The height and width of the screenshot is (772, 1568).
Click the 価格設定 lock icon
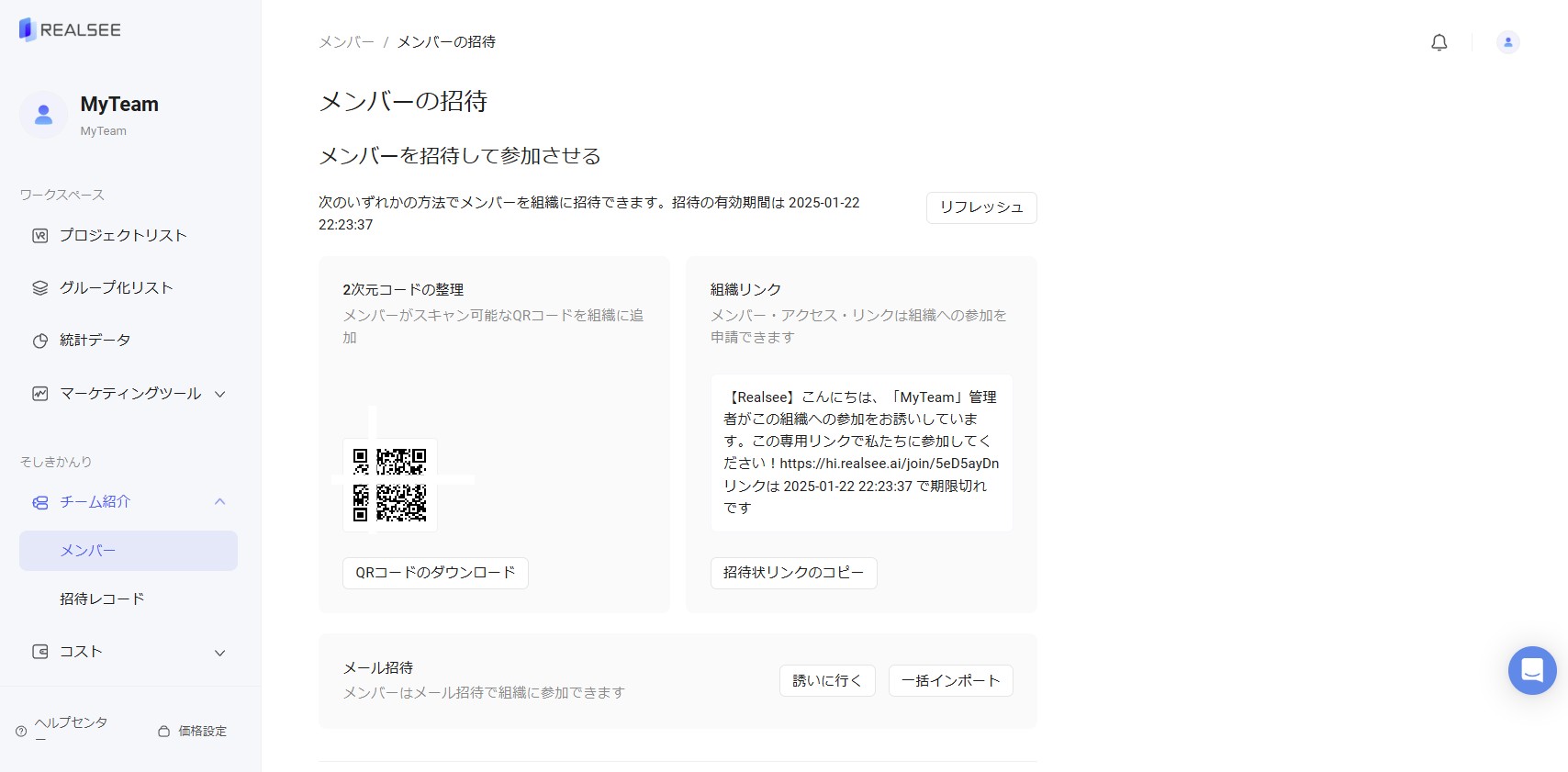(163, 732)
